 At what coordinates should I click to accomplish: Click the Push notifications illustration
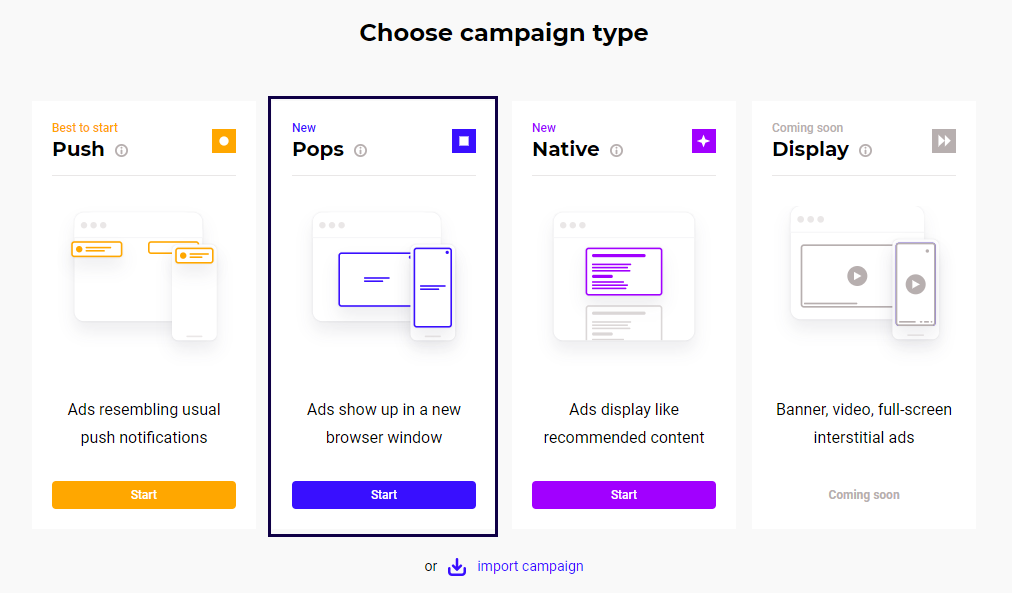(x=144, y=274)
